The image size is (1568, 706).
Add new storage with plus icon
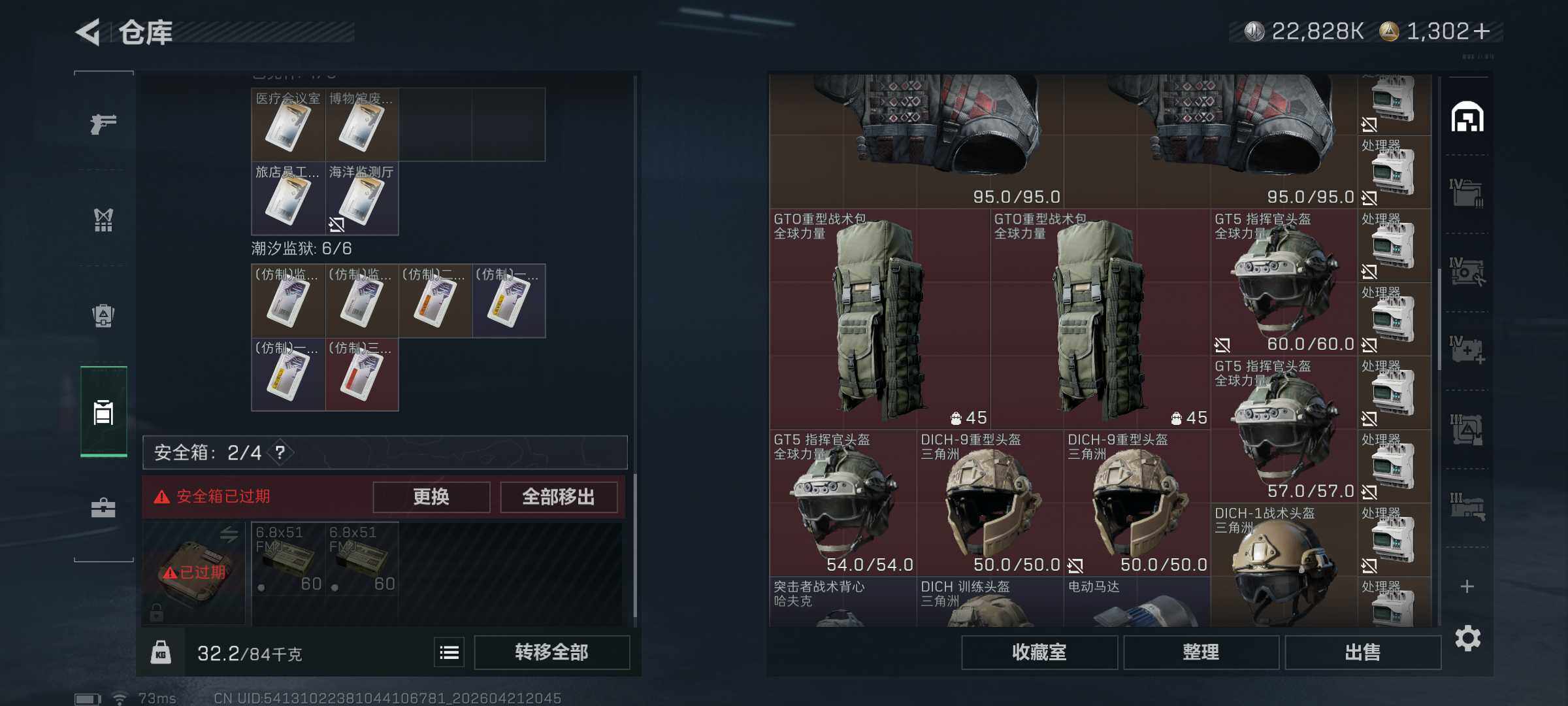1467,586
